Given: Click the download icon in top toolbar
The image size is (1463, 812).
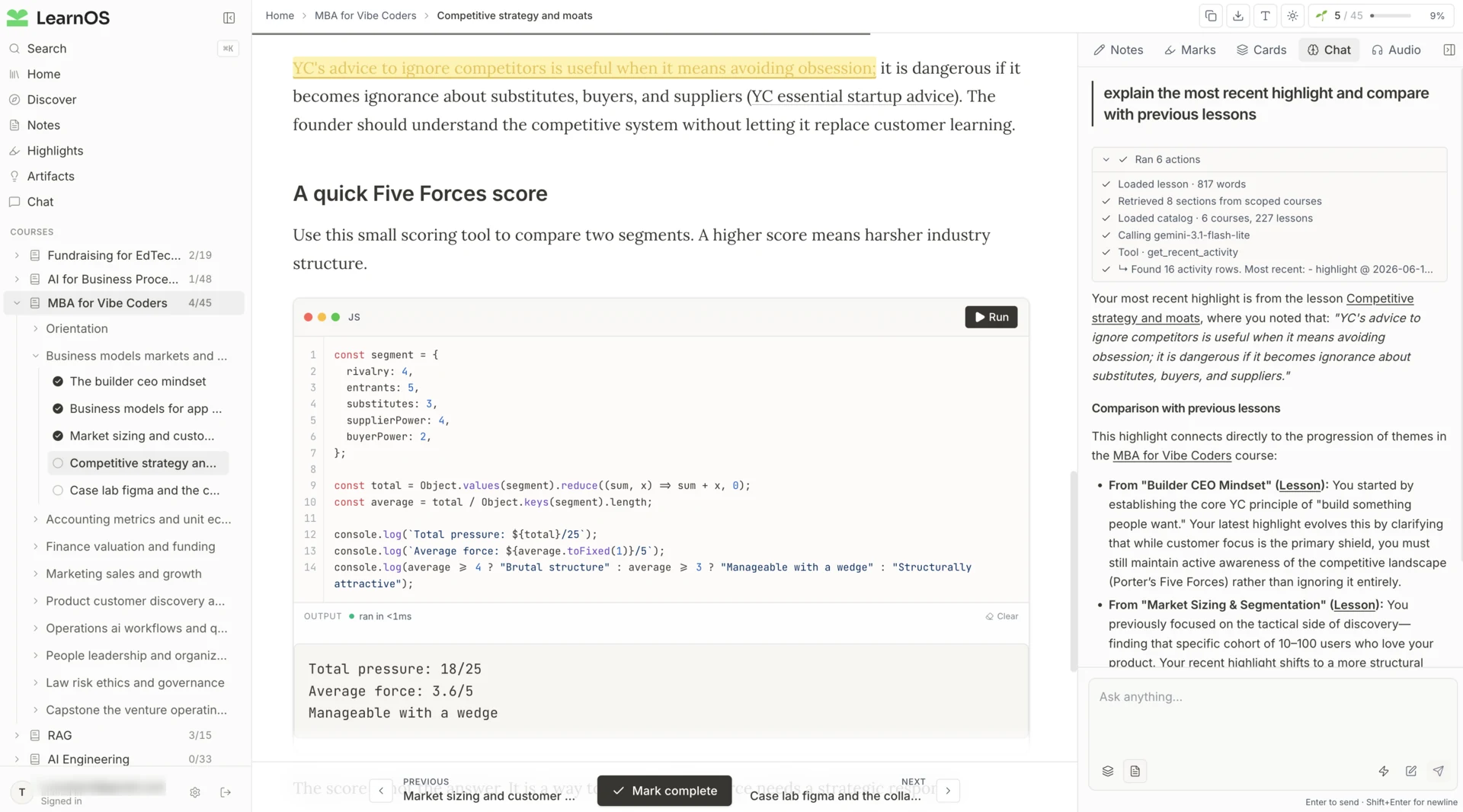Looking at the screenshot, I should [1238, 15].
